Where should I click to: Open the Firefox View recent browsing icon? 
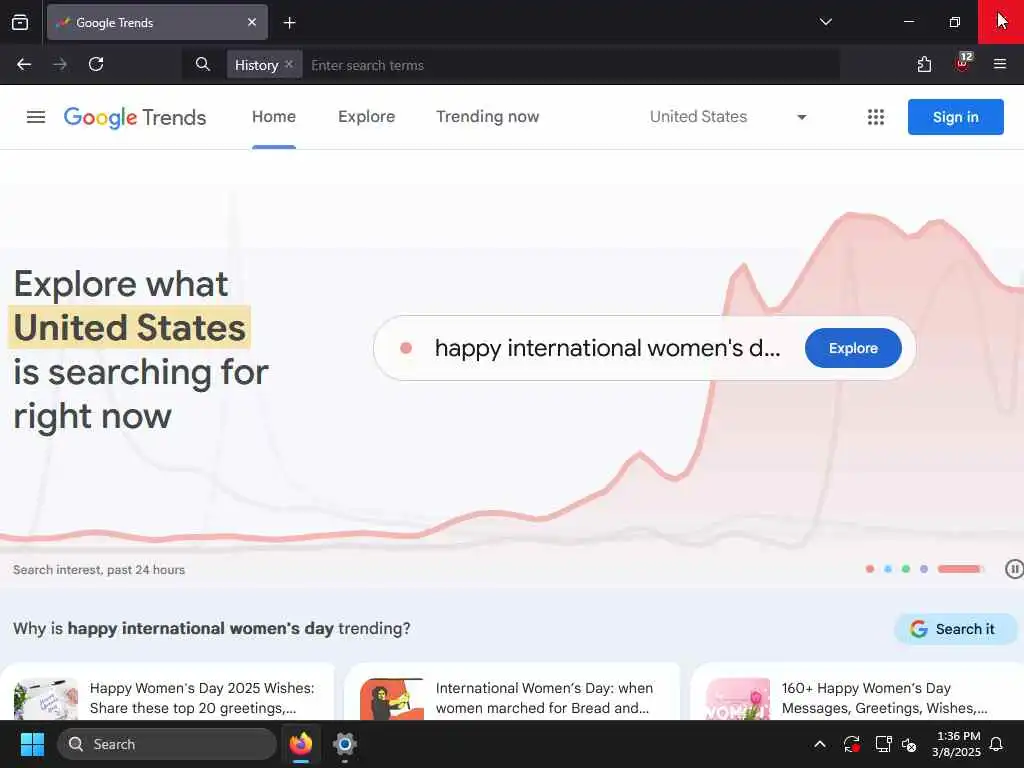point(20,22)
